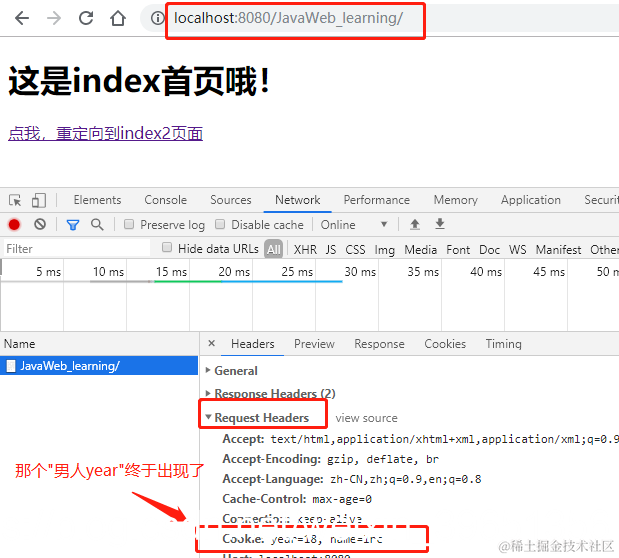Filter requests by WS
The width and height of the screenshot is (619, 558).
coord(517,249)
